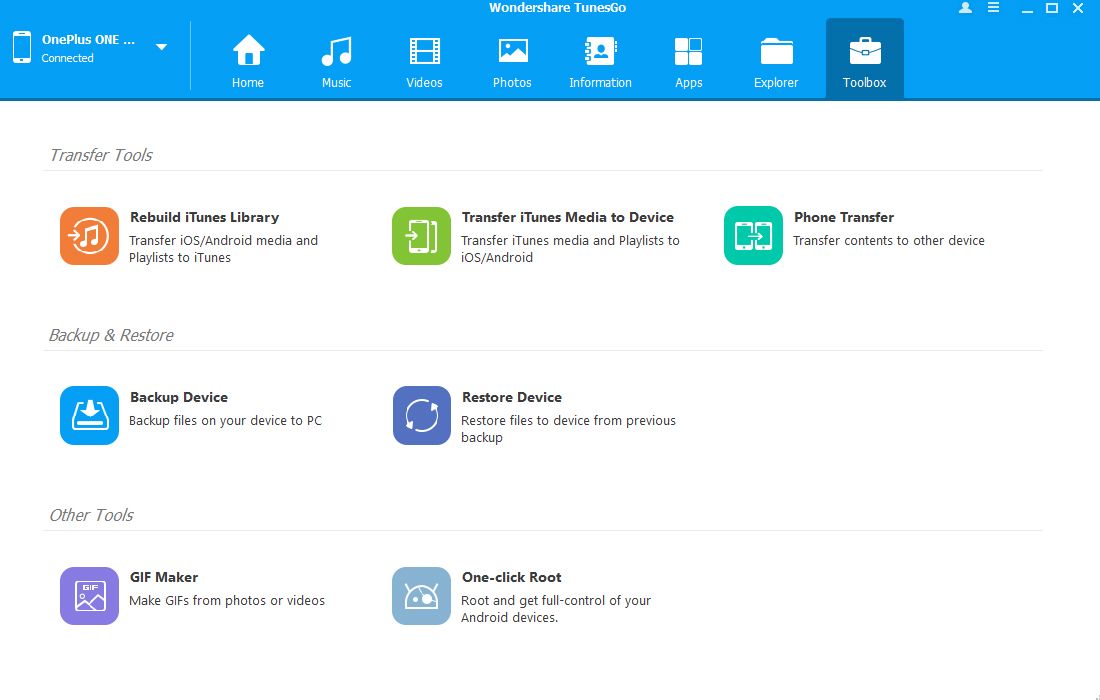Image resolution: width=1100 pixels, height=700 pixels.
Task: Click the Transfer iTunes Media to Device icon
Action: click(421, 236)
